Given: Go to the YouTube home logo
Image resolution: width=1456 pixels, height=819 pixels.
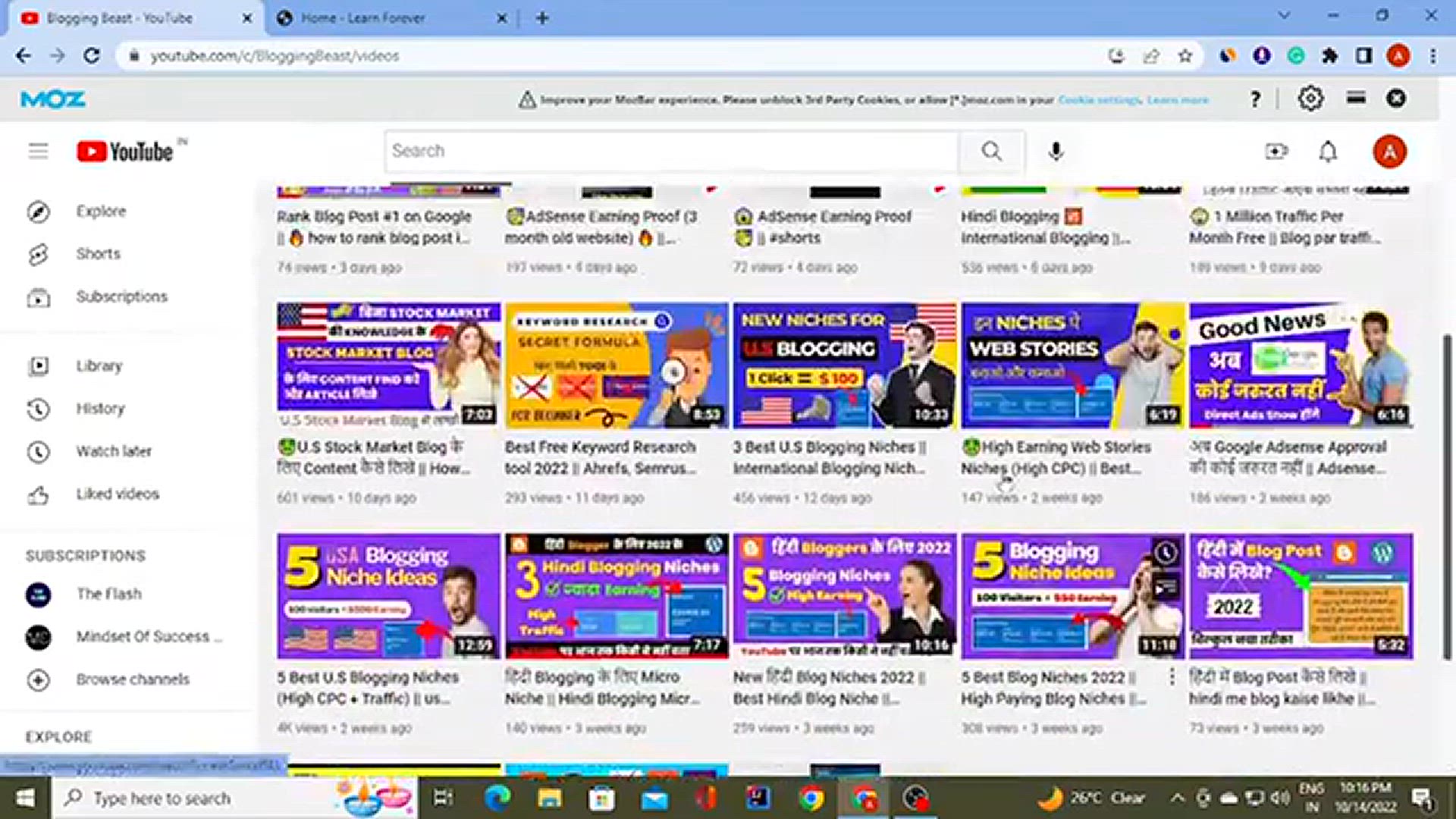Looking at the screenshot, I should [x=125, y=152].
